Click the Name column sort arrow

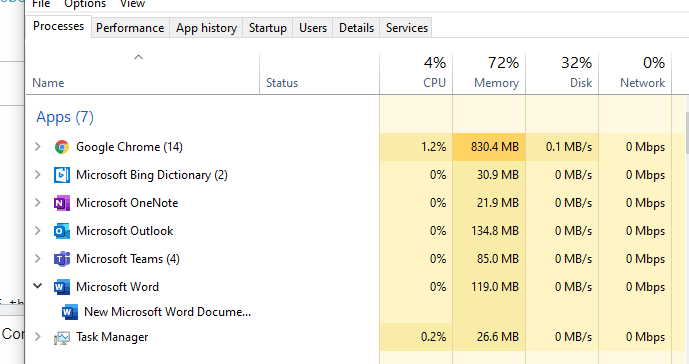pyautogui.click(x=138, y=57)
